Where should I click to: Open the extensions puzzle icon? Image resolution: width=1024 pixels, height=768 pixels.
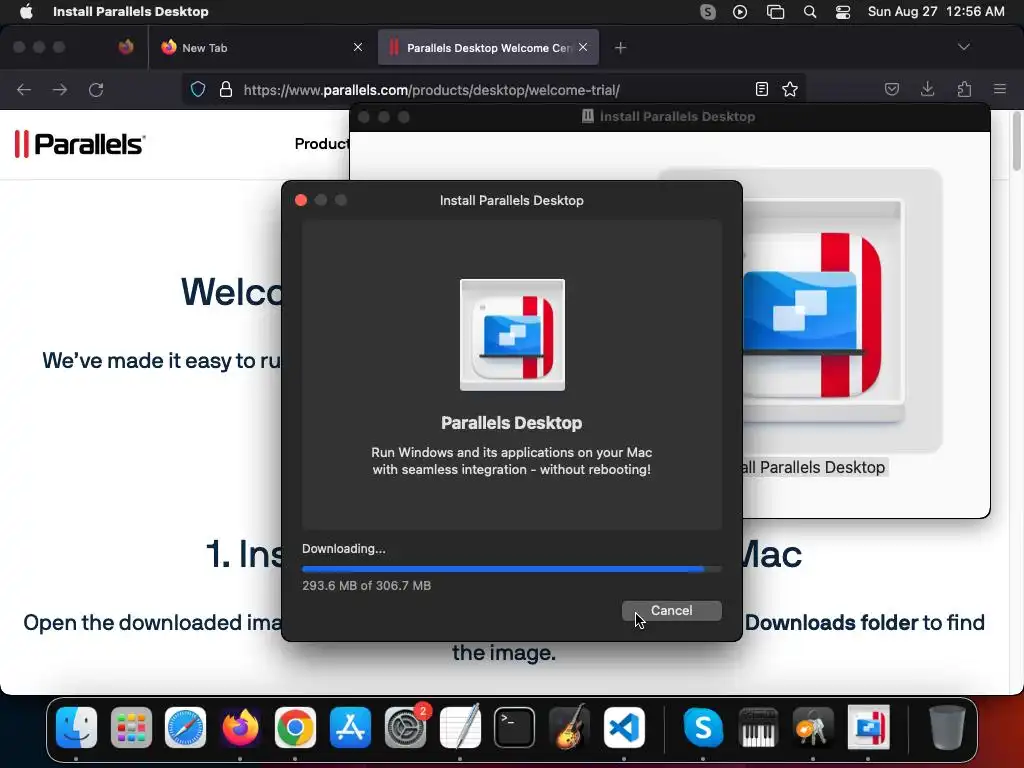(964, 89)
